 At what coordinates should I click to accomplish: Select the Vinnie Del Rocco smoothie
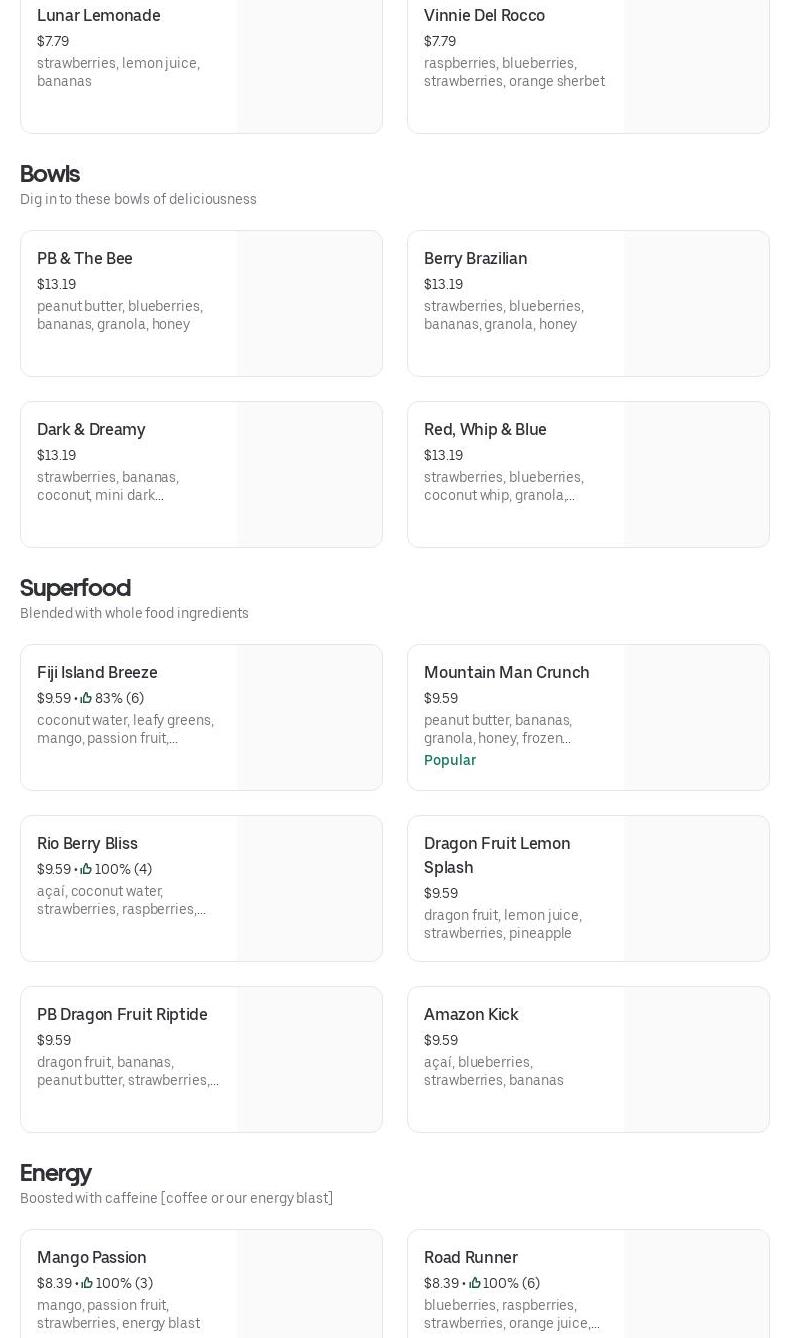point(484,15)
